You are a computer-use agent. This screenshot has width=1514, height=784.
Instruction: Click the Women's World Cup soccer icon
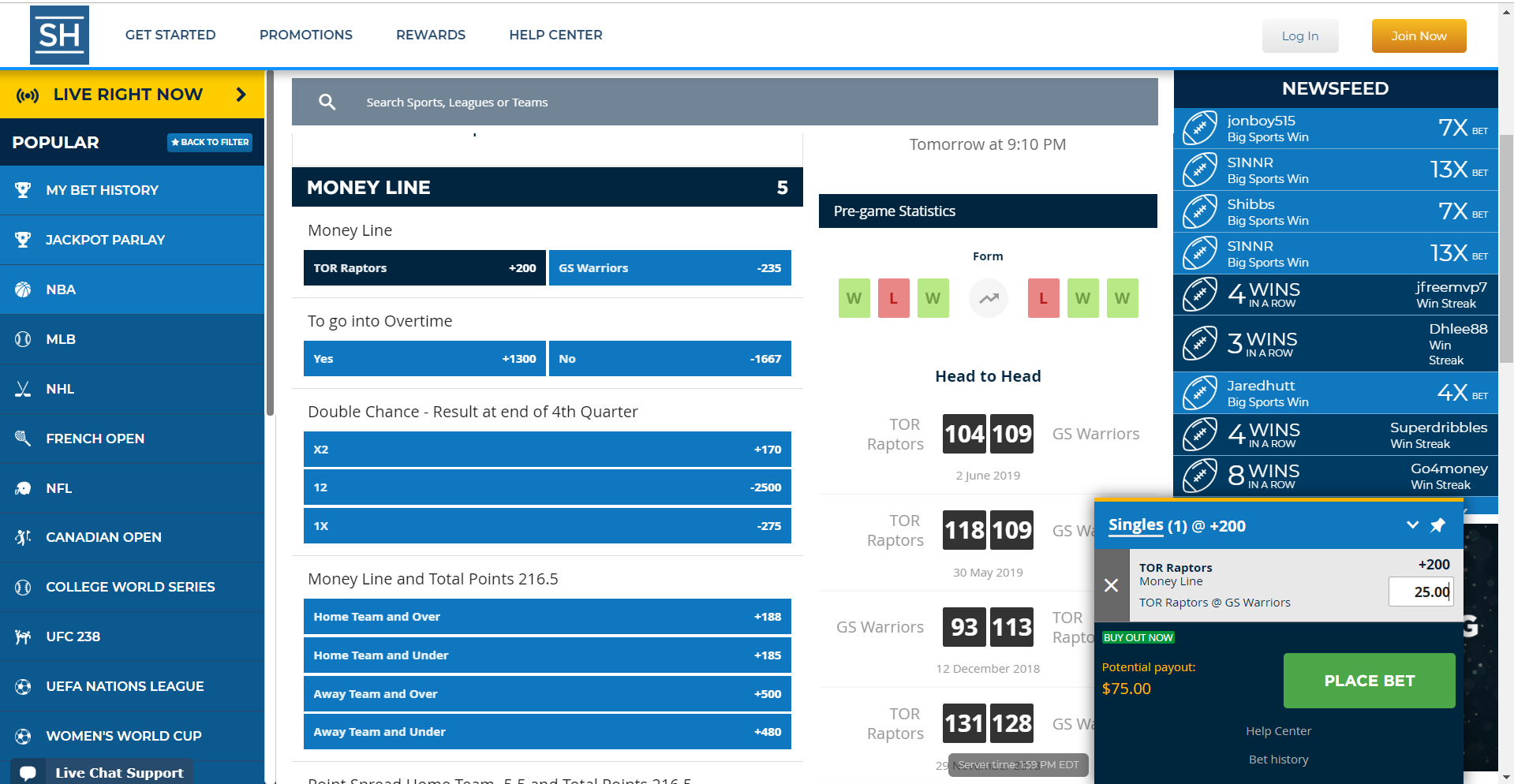23,736
